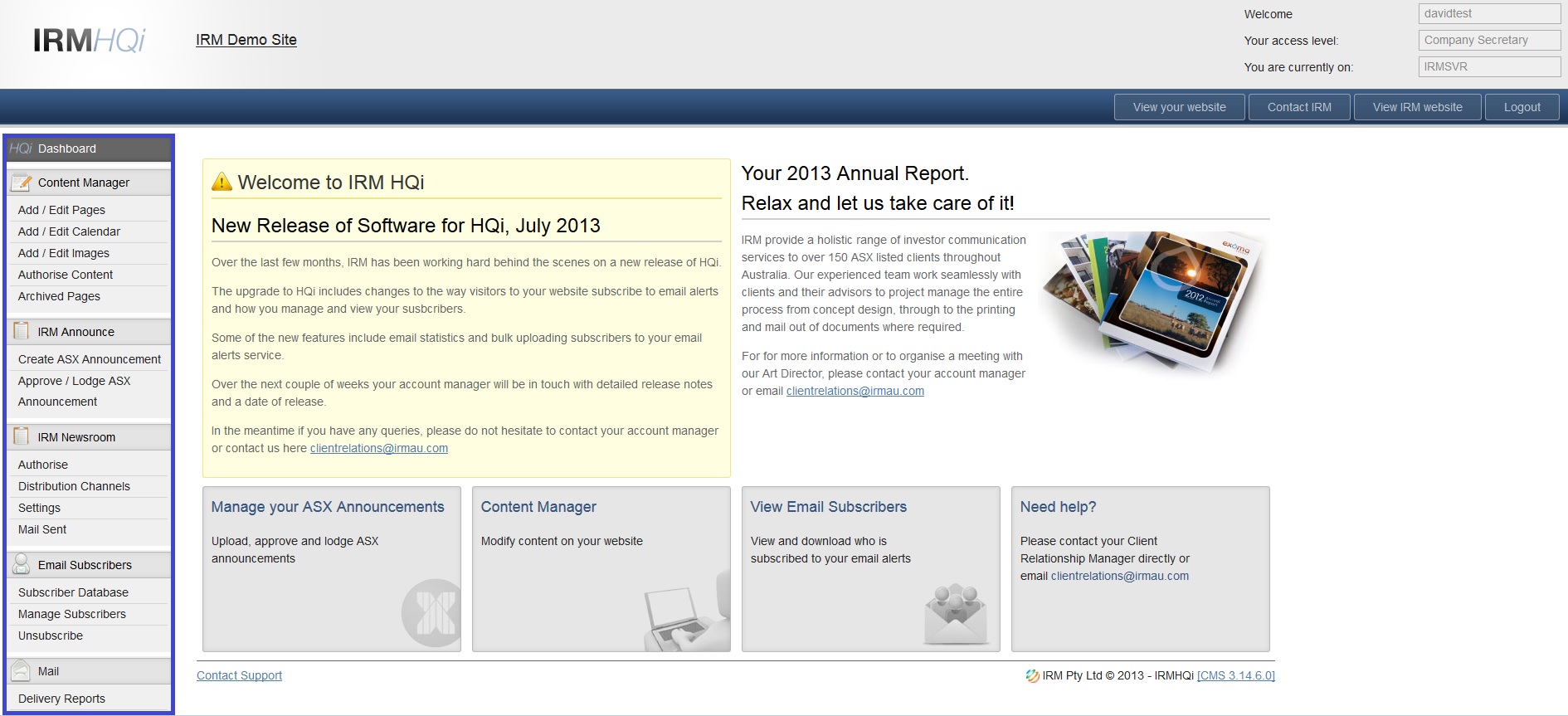Viewport: 1568px width, 716px height.
Task: Go to Add / Edit Calendar
Action: pos(69,231)
